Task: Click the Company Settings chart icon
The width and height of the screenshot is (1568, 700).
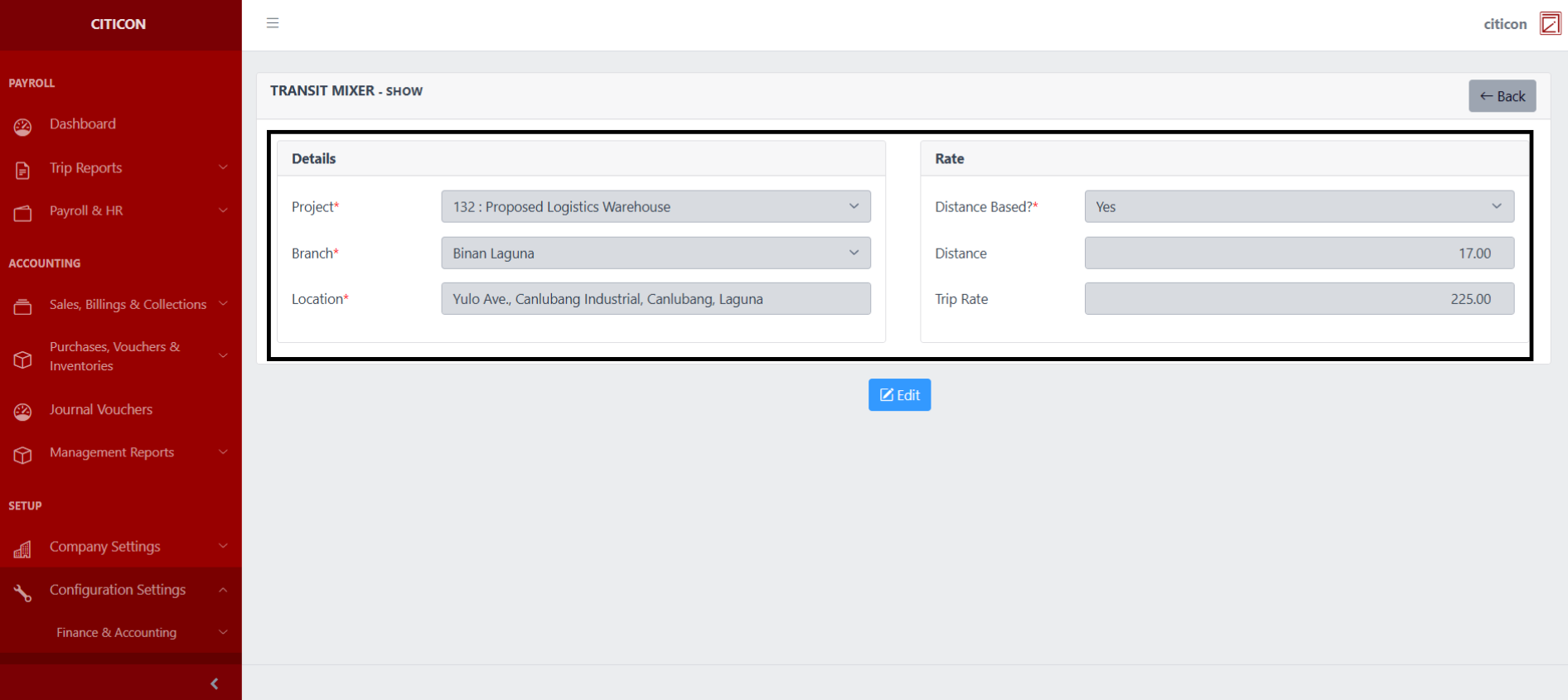Action: [22, 549]
